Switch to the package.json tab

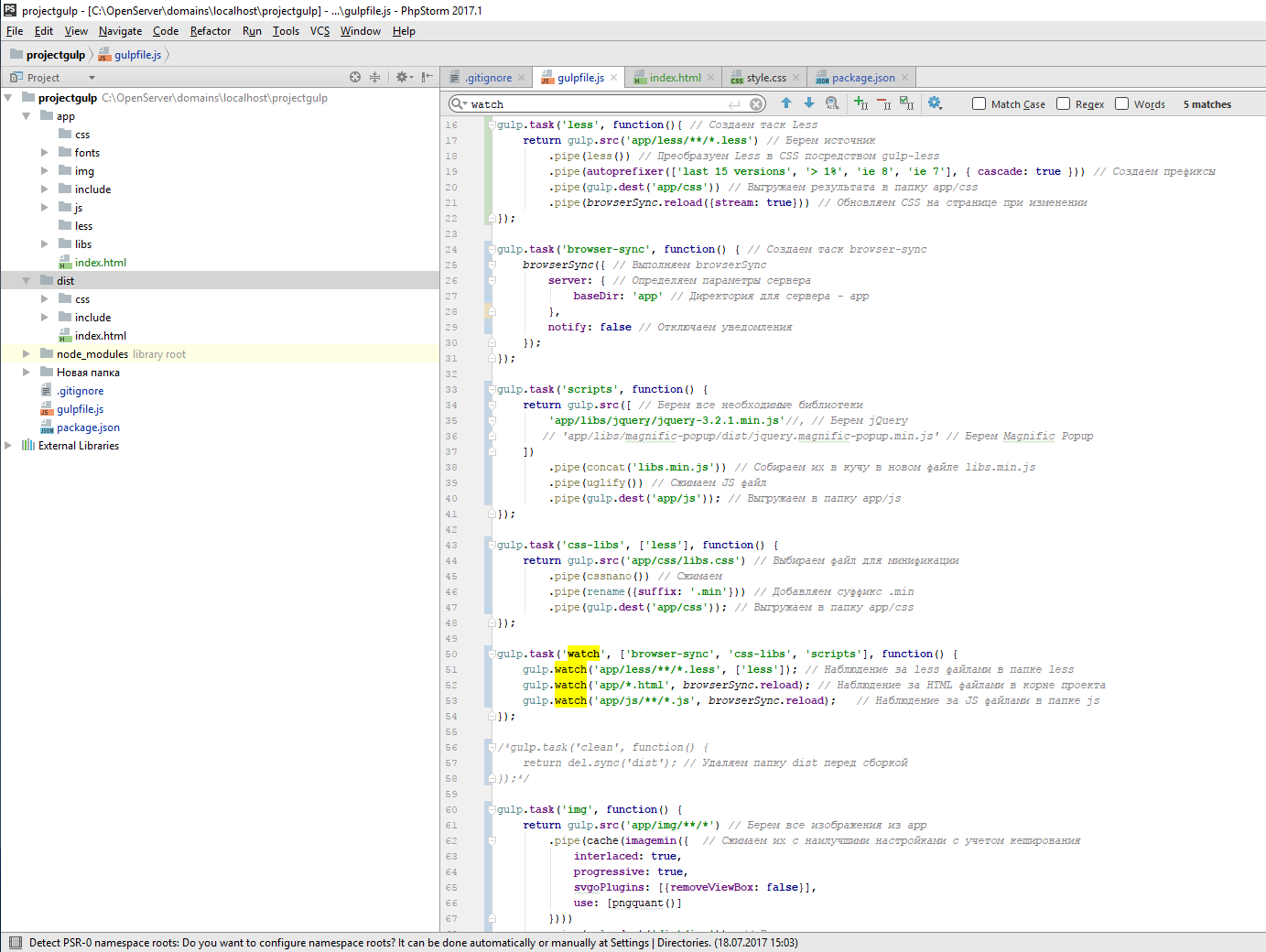(x=863, y=78)
